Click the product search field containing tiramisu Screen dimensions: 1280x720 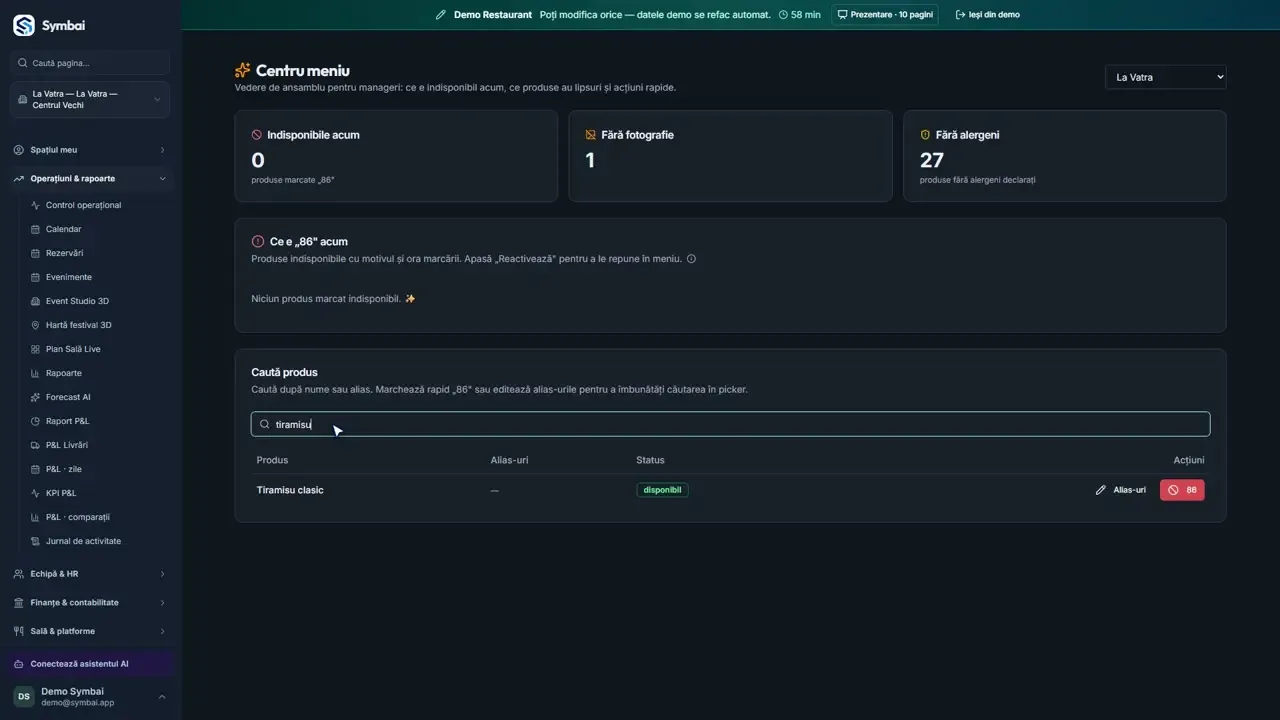tap(730, 424)
